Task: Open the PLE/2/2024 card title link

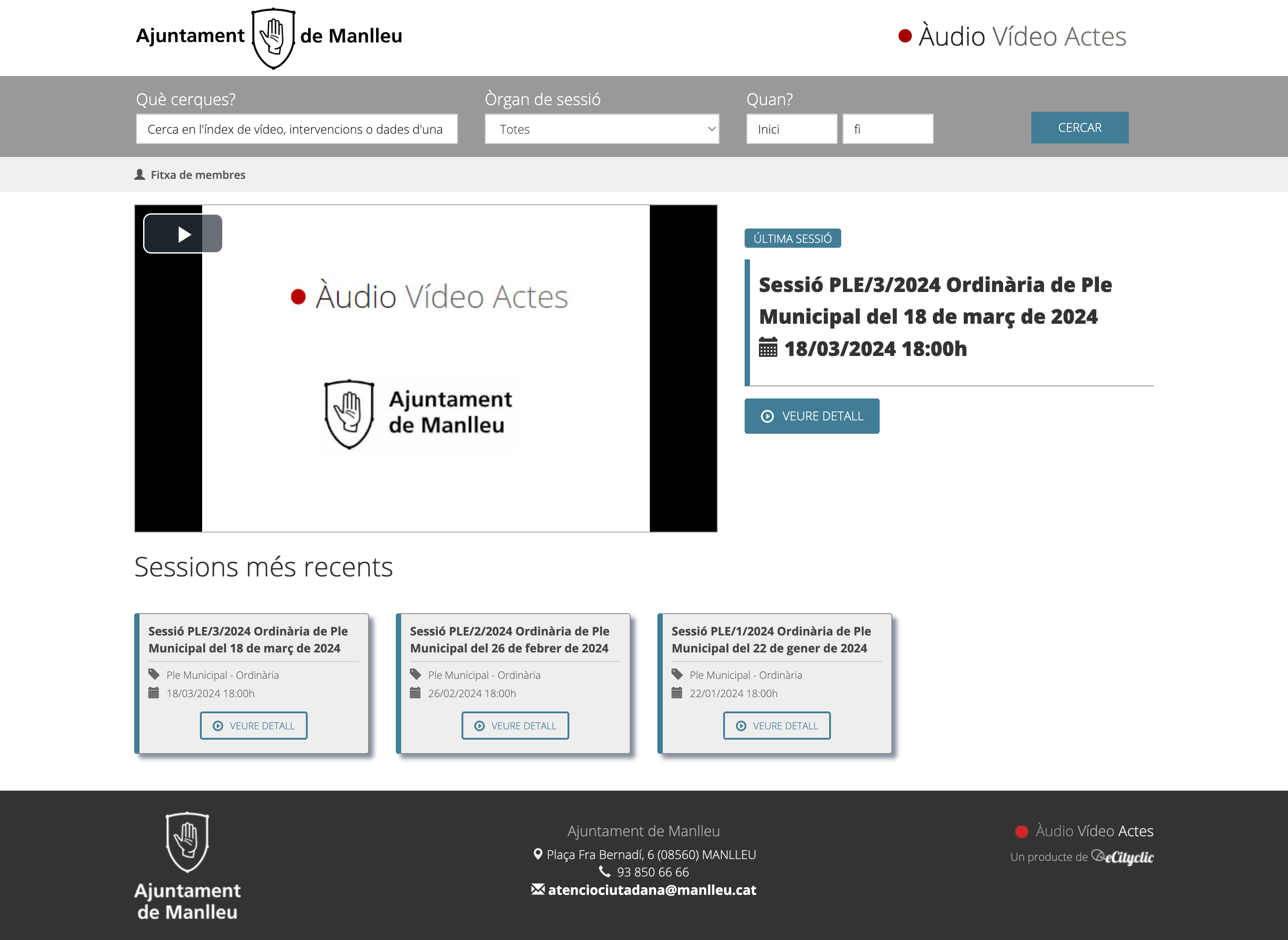Action: [x=510, y=639]
